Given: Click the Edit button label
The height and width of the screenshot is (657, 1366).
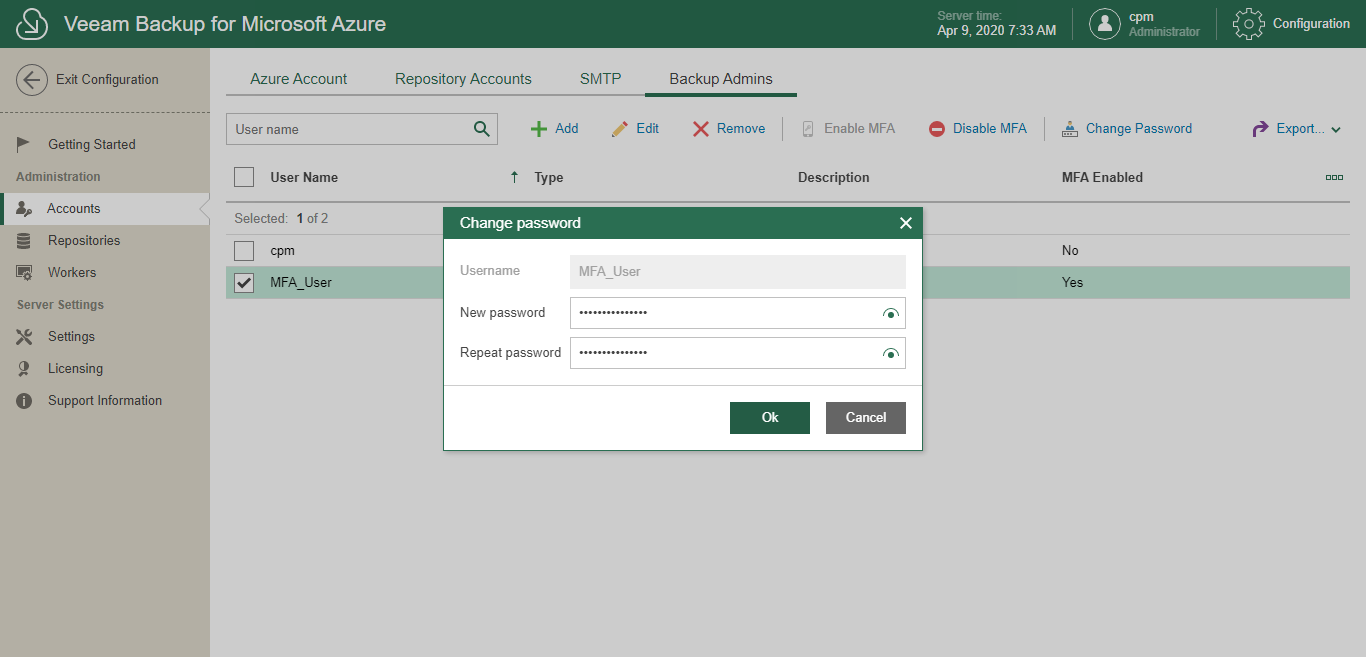Looking at the screenshot, I should 648,129.
